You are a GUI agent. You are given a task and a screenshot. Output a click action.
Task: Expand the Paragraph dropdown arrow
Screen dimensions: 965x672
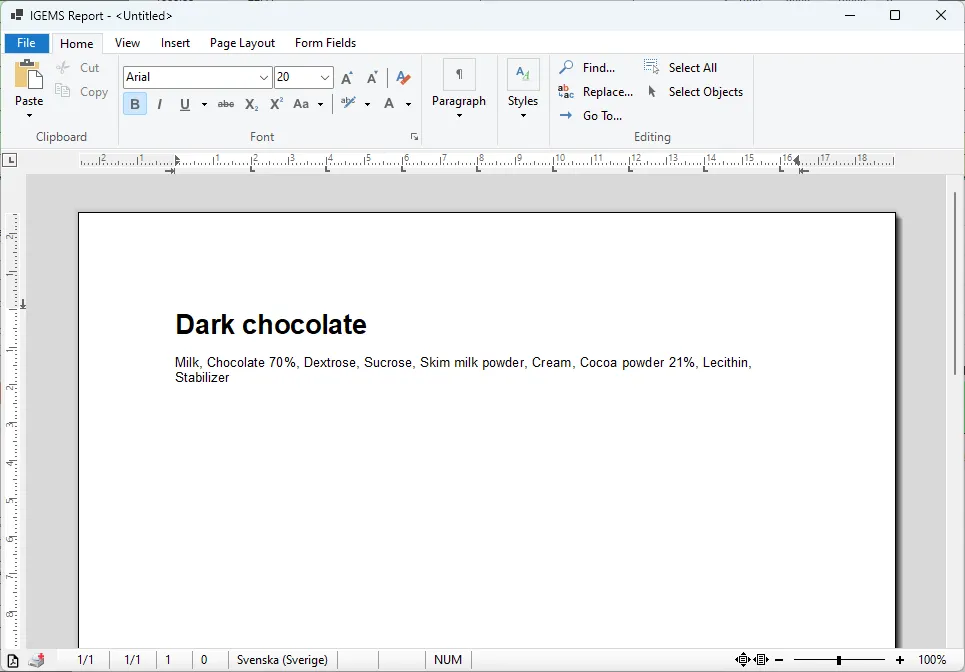[x=459, y=116]
